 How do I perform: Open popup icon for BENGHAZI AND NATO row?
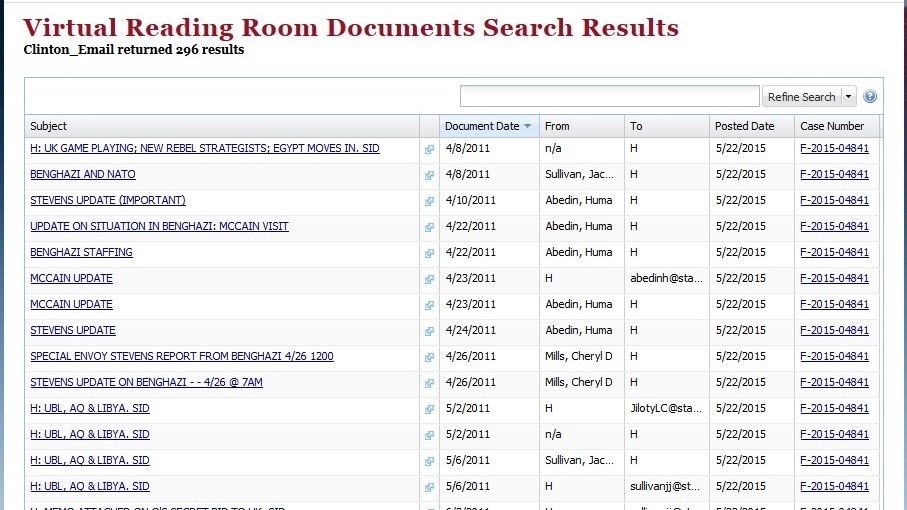pyautogui.click(x=429, y=175)
